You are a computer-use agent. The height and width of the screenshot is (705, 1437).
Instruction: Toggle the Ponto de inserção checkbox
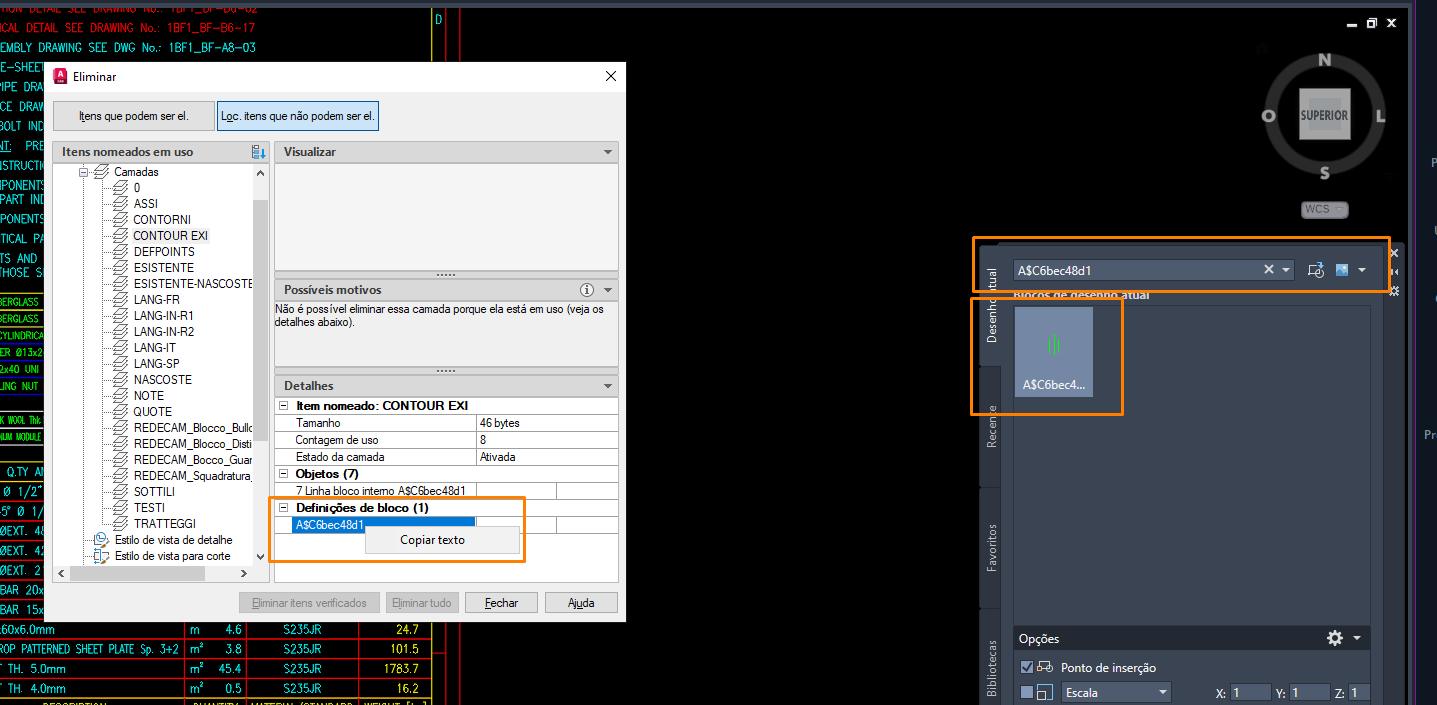click(x=1027, y=668)
